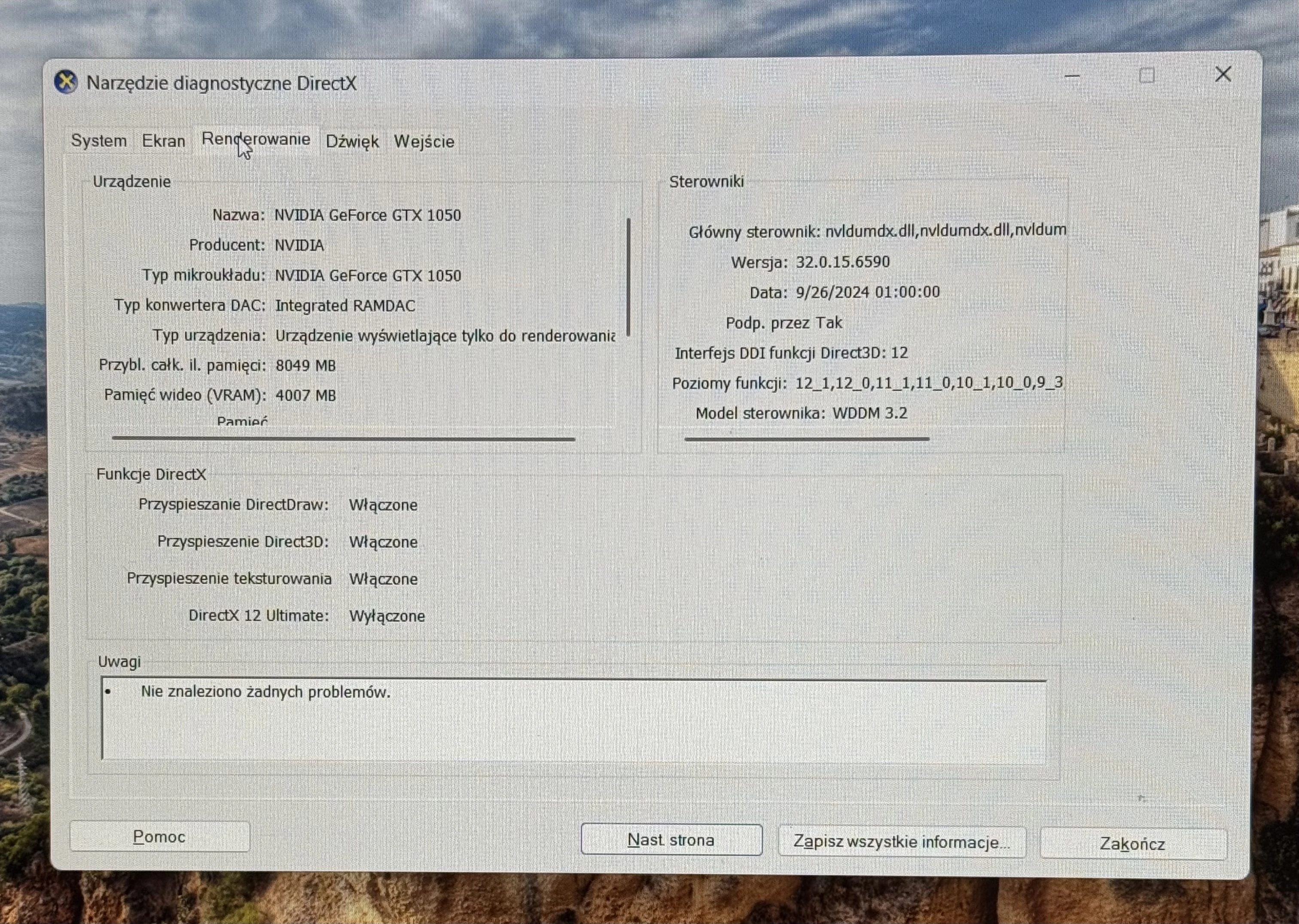Click the Nast. strona button
The image size is (1299, 924).
point(671,840)
